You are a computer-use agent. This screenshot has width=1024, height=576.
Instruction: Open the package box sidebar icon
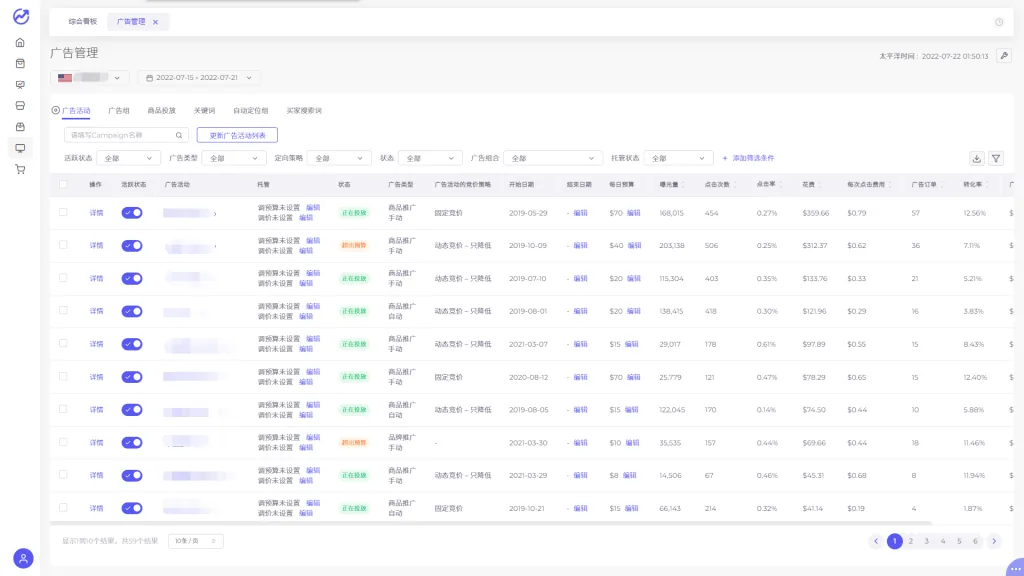pyautogui.click(x=20, y=127)
